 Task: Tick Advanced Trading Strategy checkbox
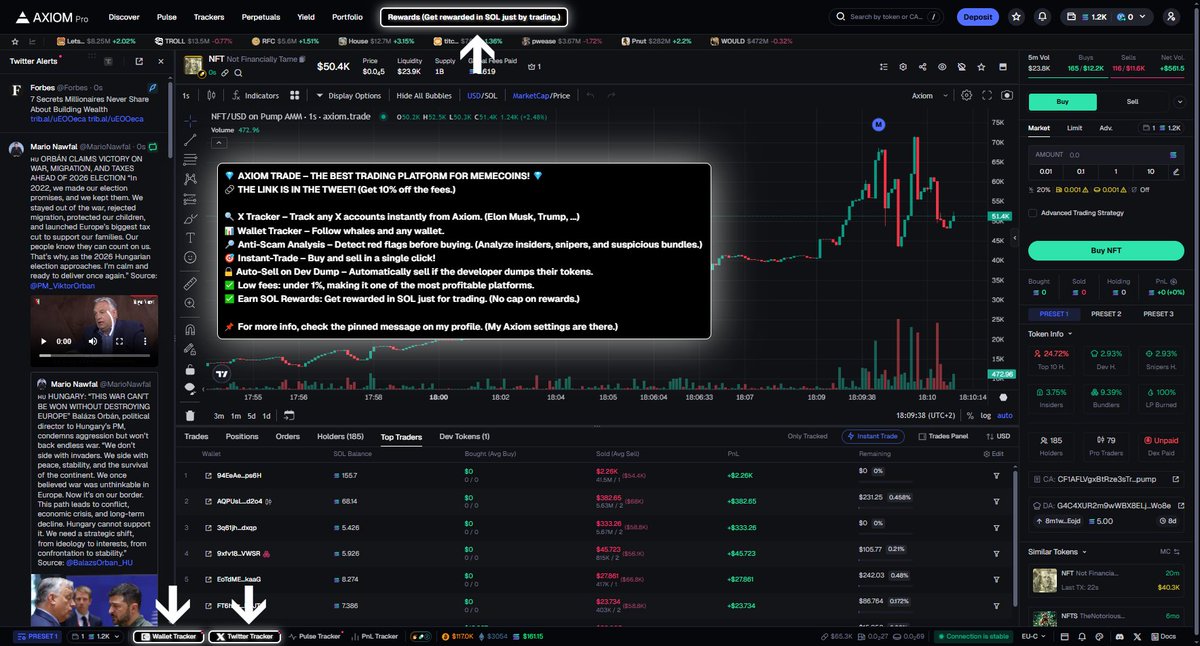[1033, 212]
